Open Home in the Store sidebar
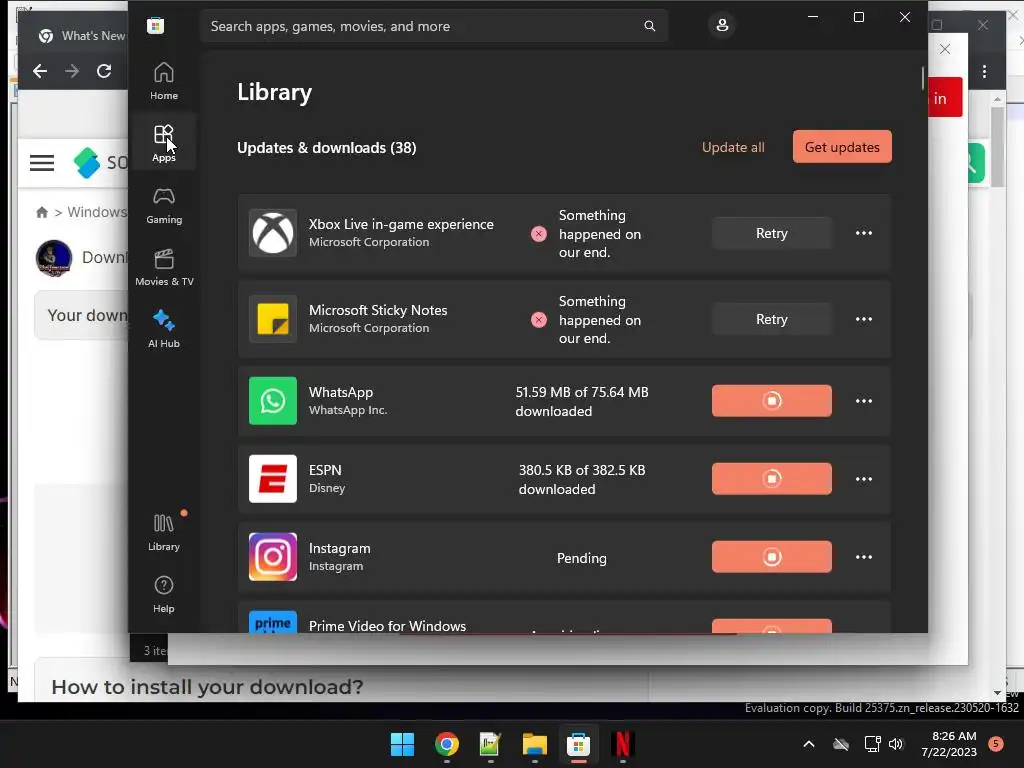This screenshot has height=768, width=1024. click(x=163, y=81)
